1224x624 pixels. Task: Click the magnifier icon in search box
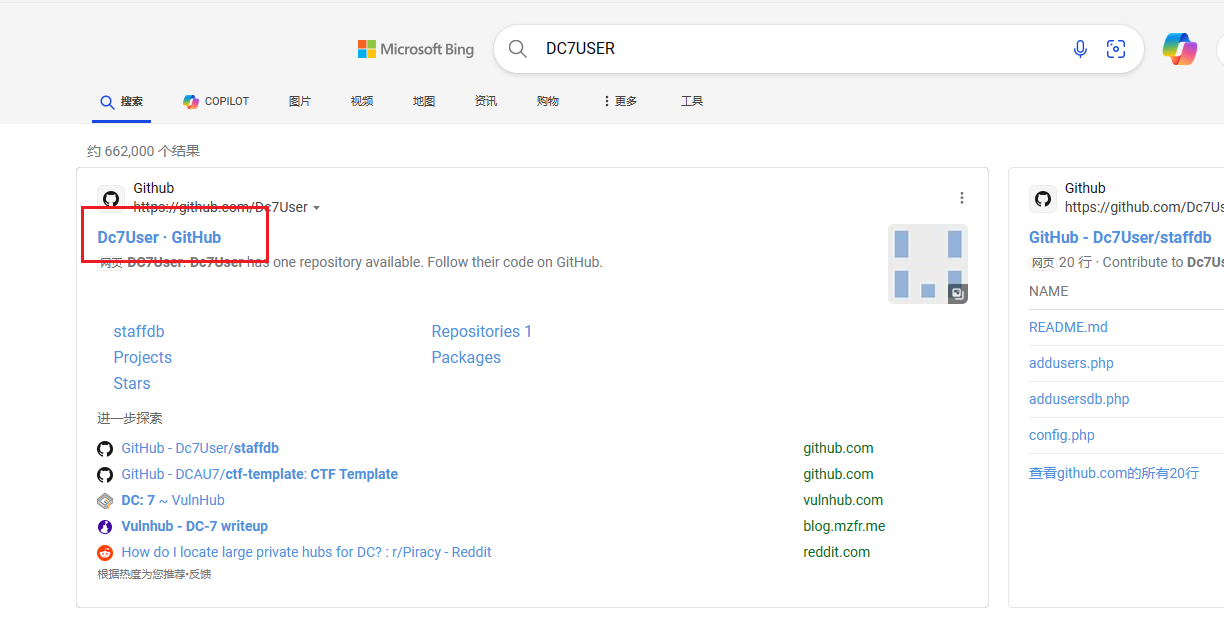(517, 49)
